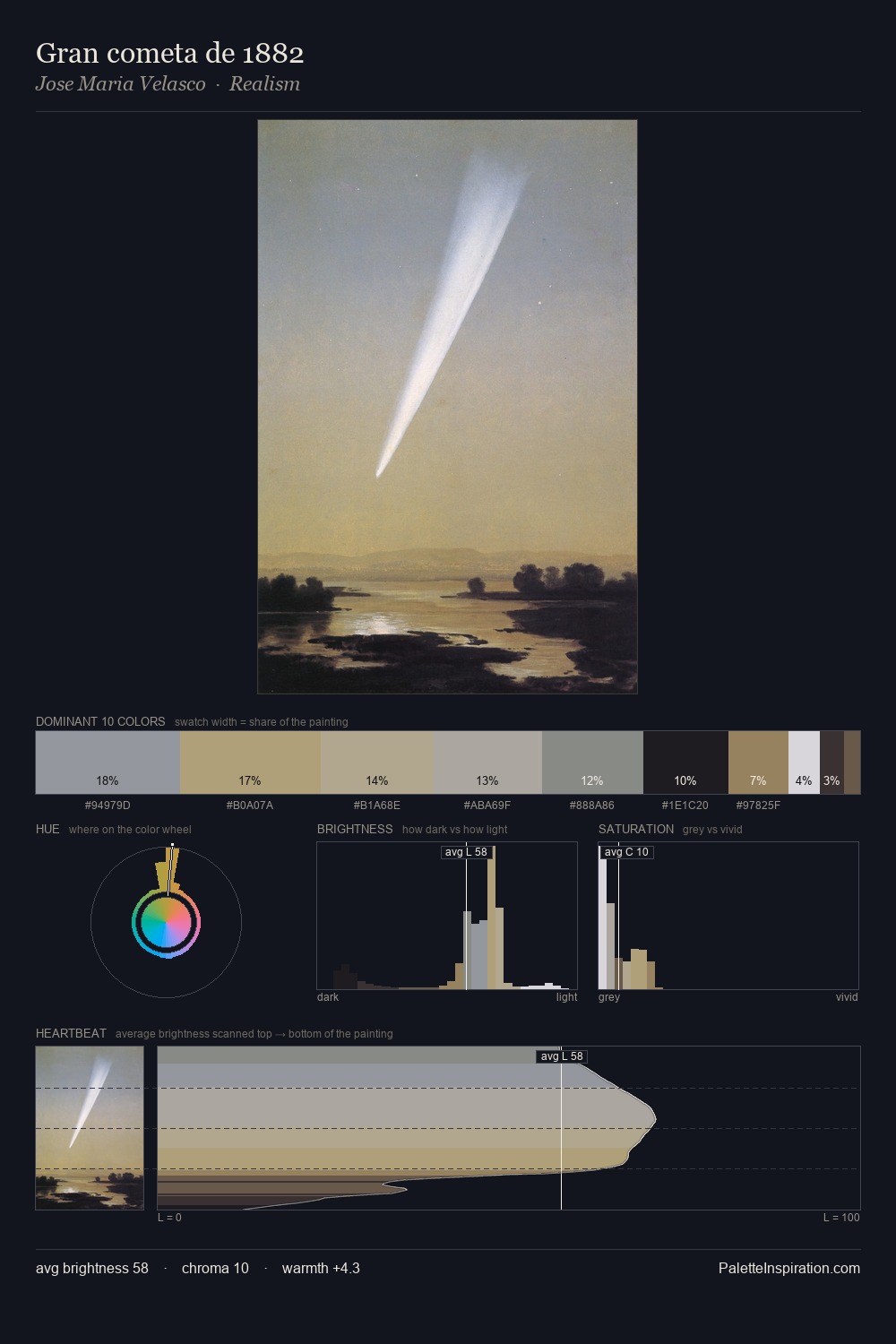896x1344 pixels.
Task: Click the hex code text '#B1A68E'
Action: click(377, 806)
